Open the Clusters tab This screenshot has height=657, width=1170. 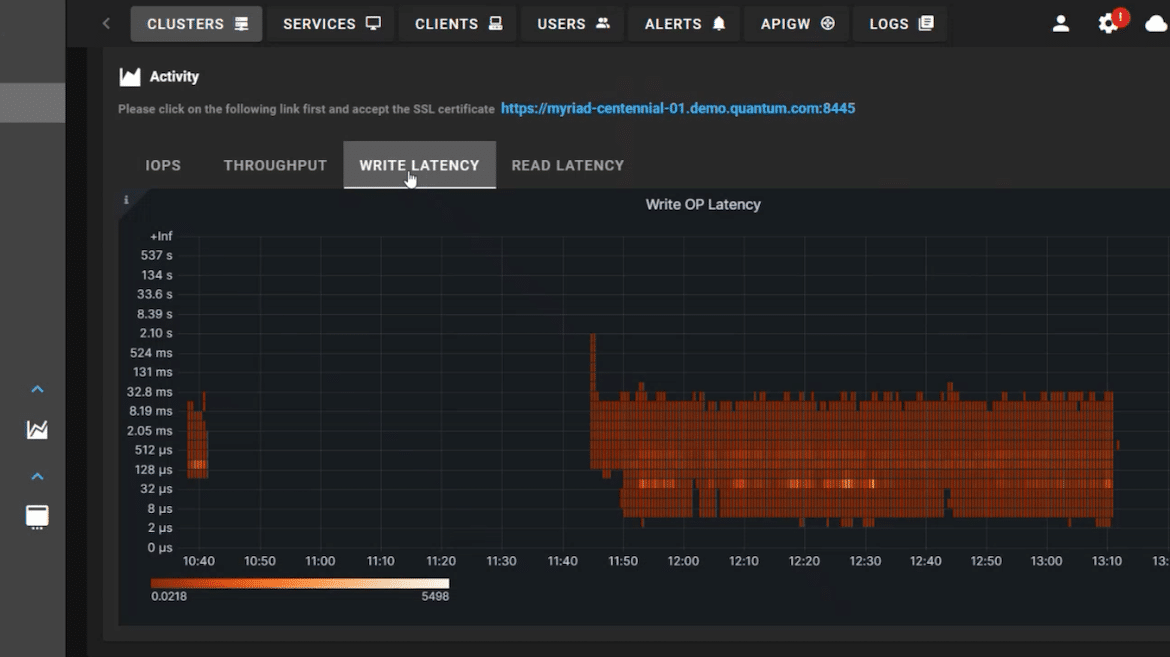click(x=196, y=24)
